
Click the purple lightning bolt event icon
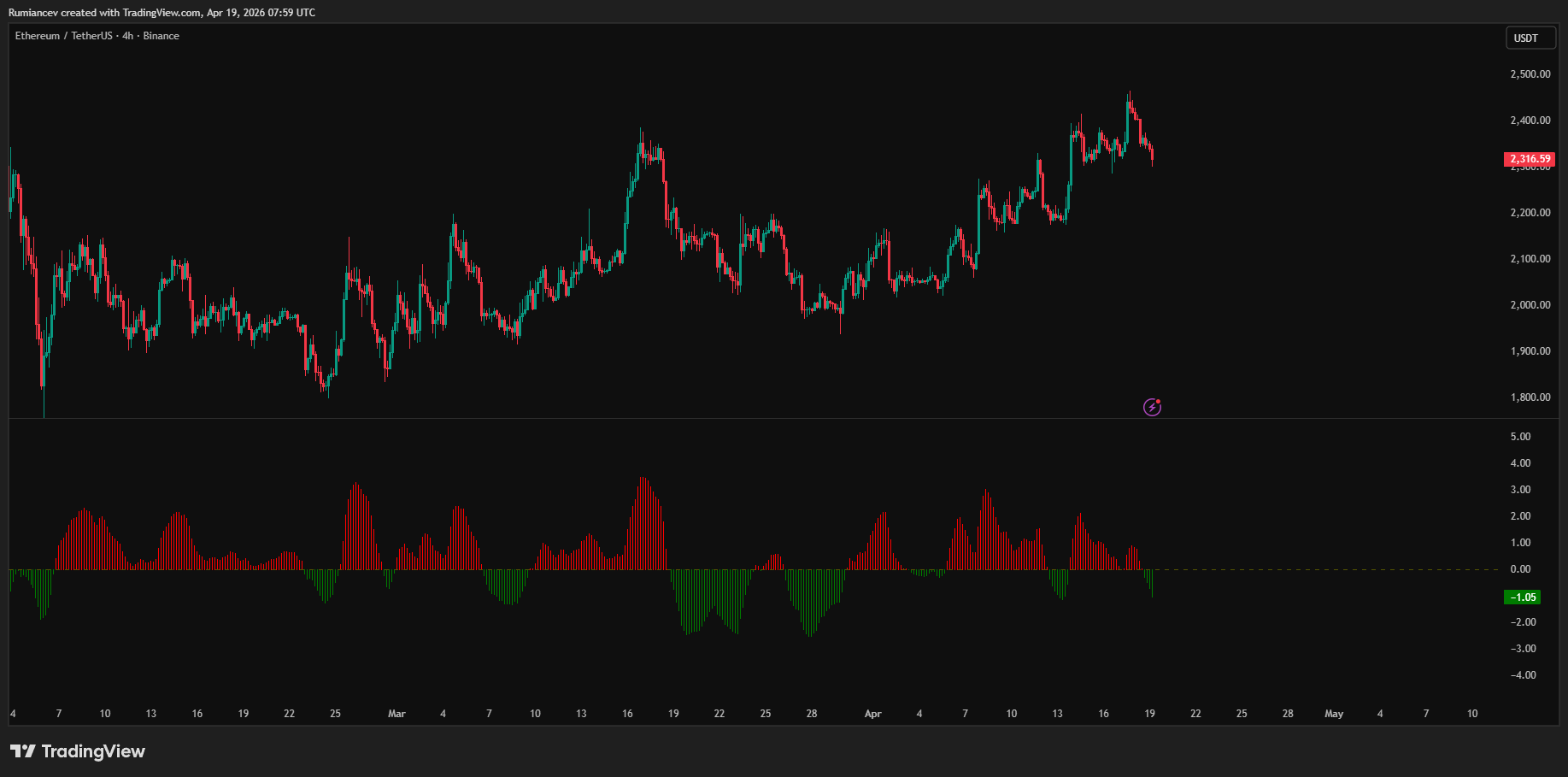click(x=1152, y=407)
